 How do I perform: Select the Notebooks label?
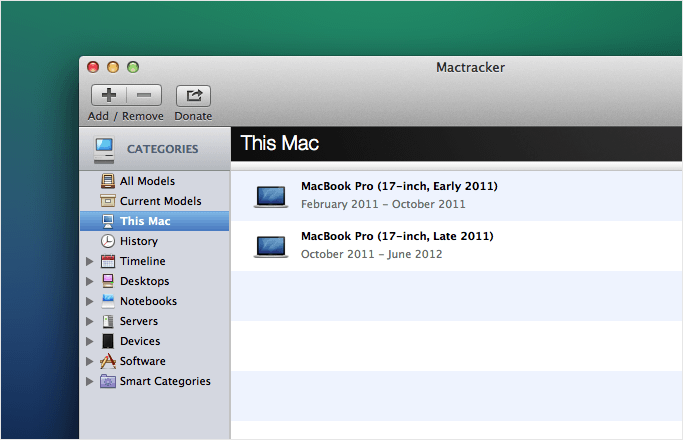(148, 301)
